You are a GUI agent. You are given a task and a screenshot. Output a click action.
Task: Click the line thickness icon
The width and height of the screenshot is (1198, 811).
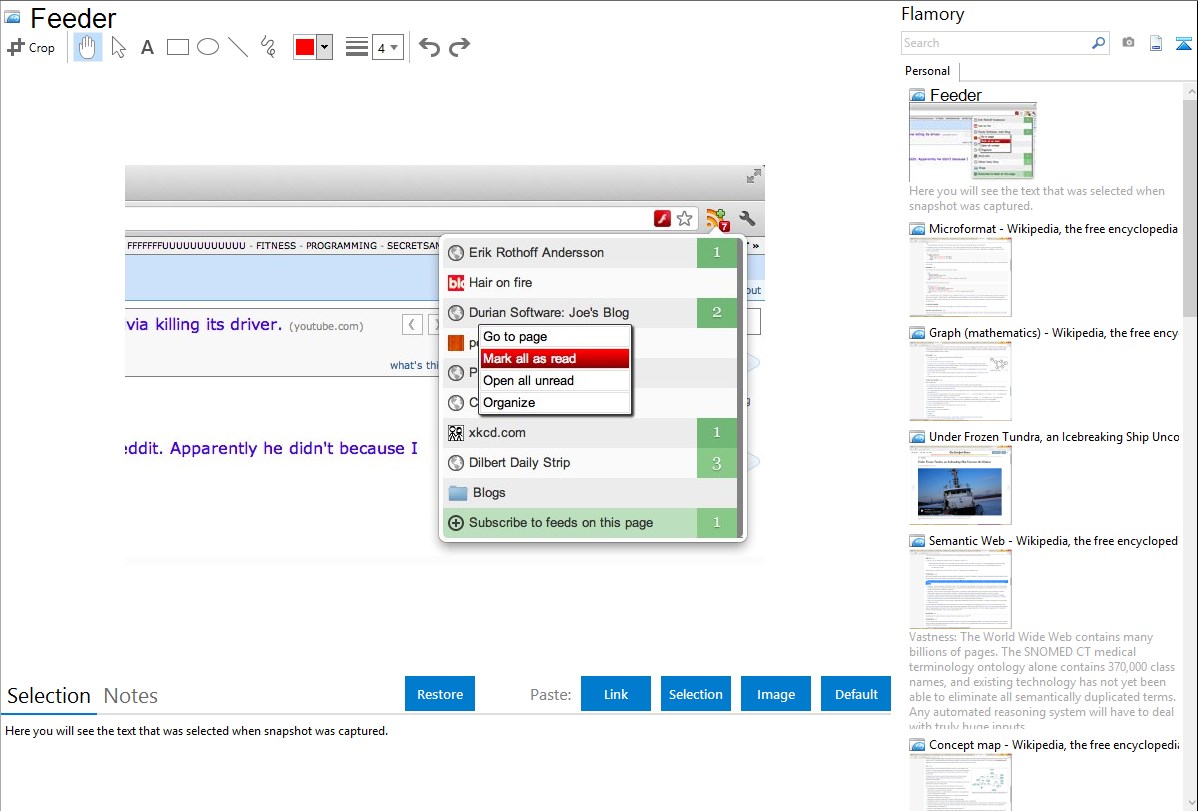356,47
